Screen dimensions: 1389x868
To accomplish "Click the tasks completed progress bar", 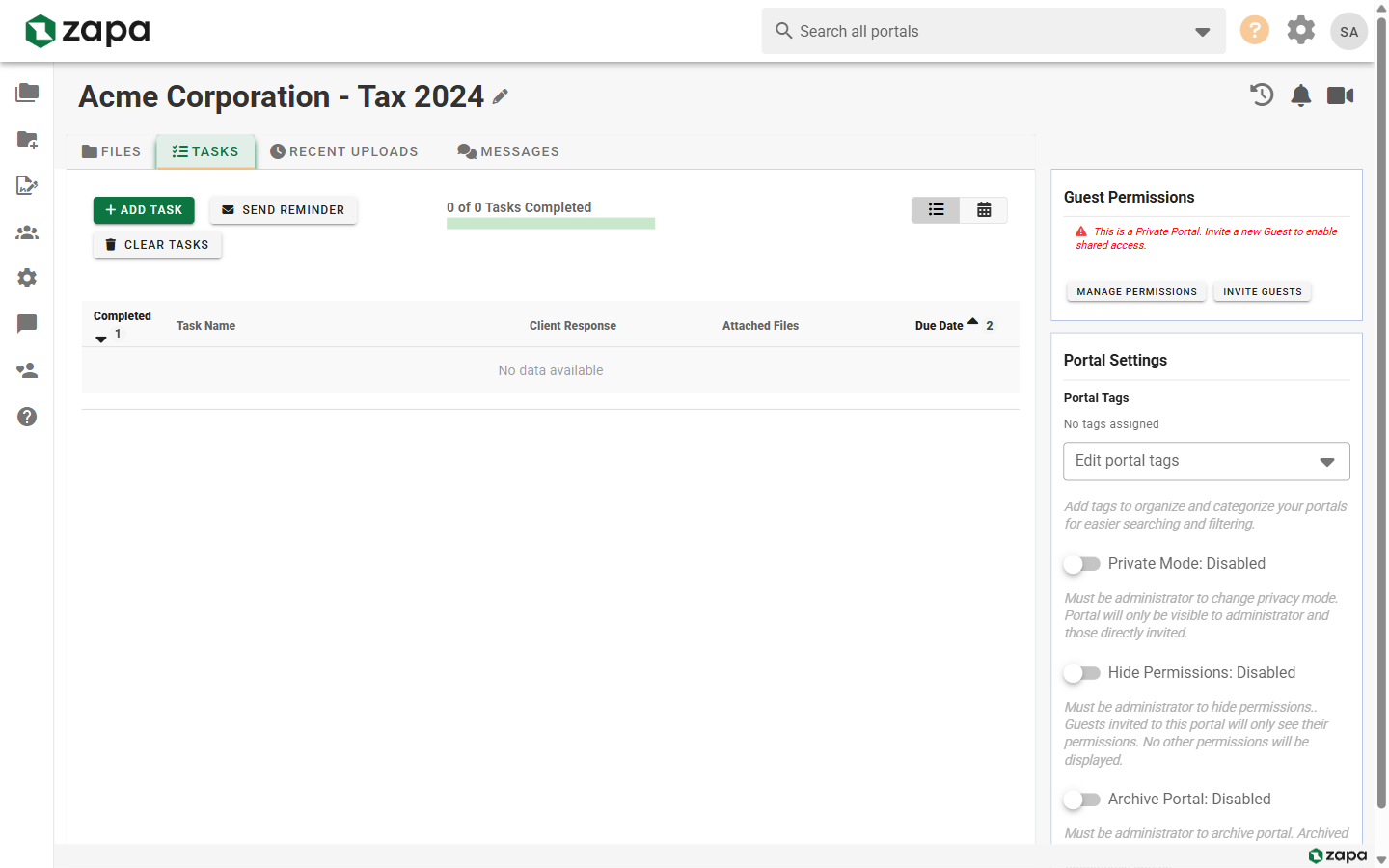I will click(x=551, y=224).
